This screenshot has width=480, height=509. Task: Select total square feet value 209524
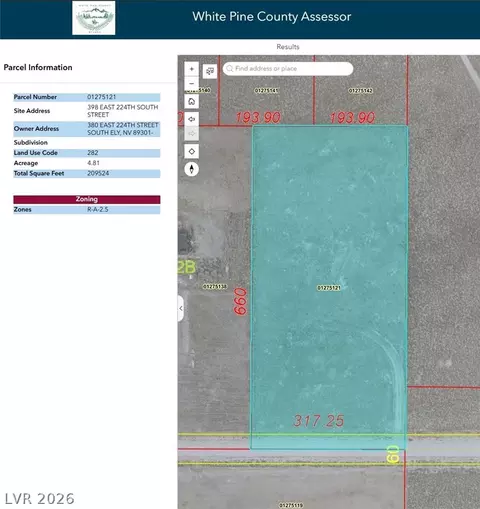98,173
